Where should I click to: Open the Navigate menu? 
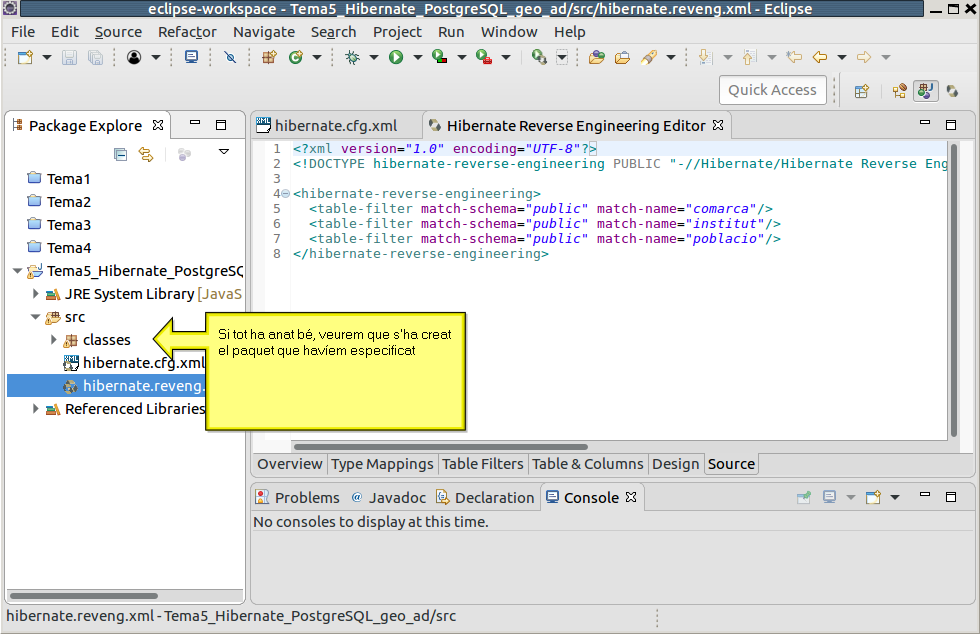(264, 32)
